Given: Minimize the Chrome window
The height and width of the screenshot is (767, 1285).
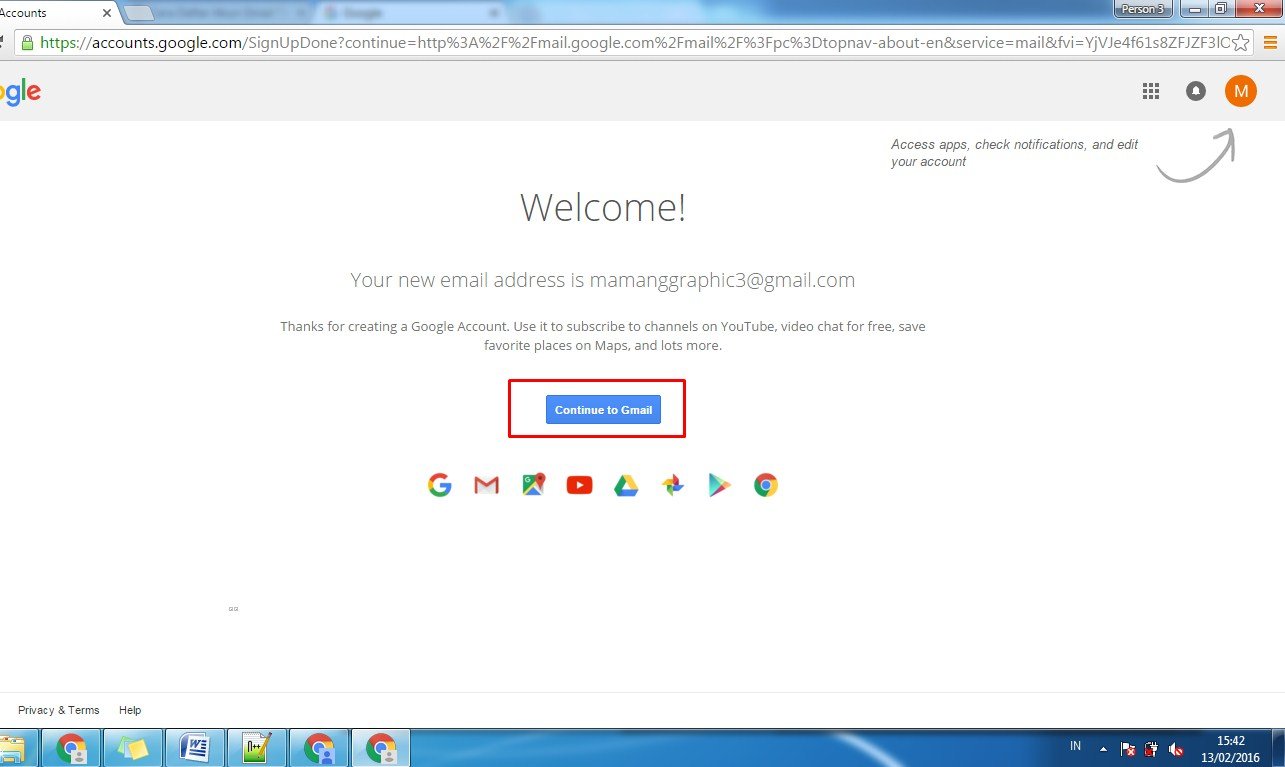Looking at the screenshot, I should click(1193, 8).
